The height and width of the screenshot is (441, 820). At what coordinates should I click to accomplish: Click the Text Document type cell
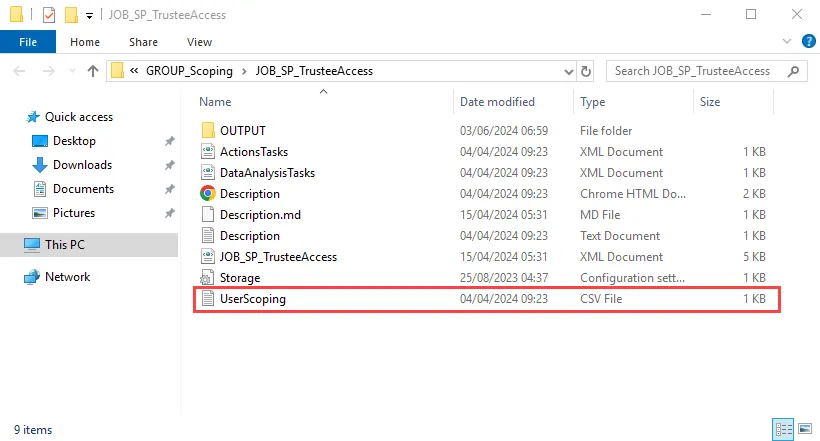620,235
